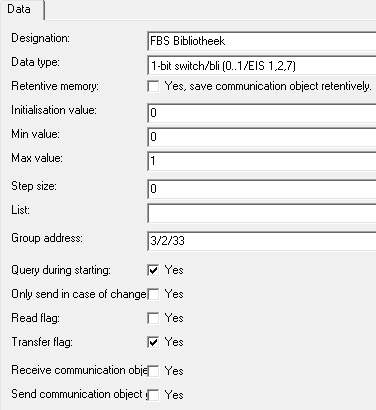This screenshot has width=376, height=410.
Task: Click the Retentive memory option text
Action: (x=268, y=86)
